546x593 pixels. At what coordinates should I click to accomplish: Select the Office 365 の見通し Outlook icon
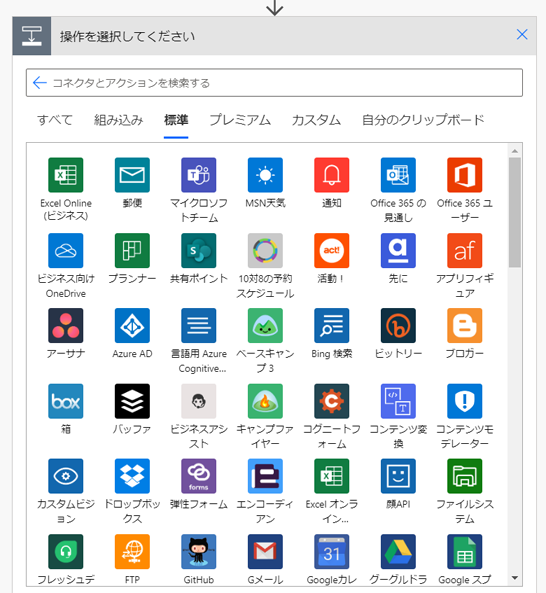pyautogui.click(x=398, y=175)
